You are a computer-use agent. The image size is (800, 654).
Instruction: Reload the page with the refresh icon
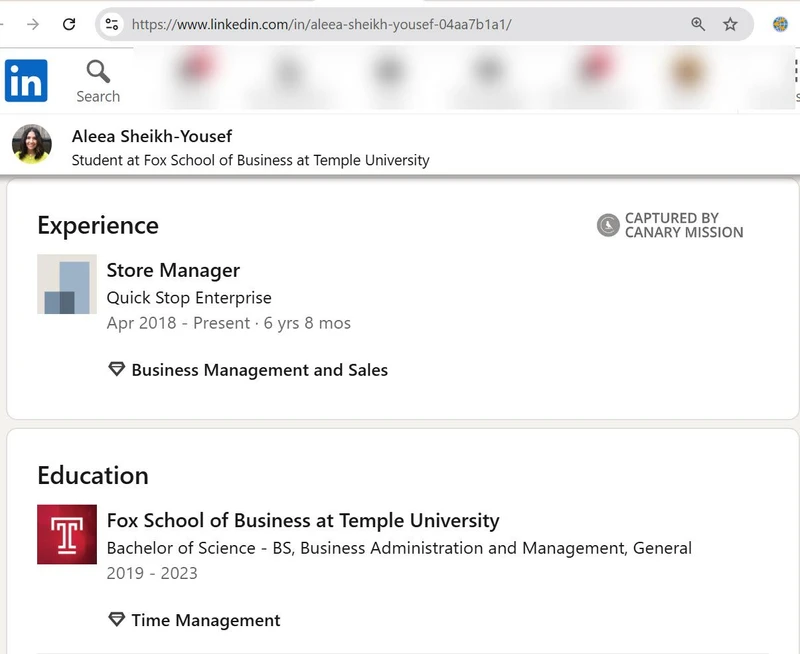(x=69, y=24)
